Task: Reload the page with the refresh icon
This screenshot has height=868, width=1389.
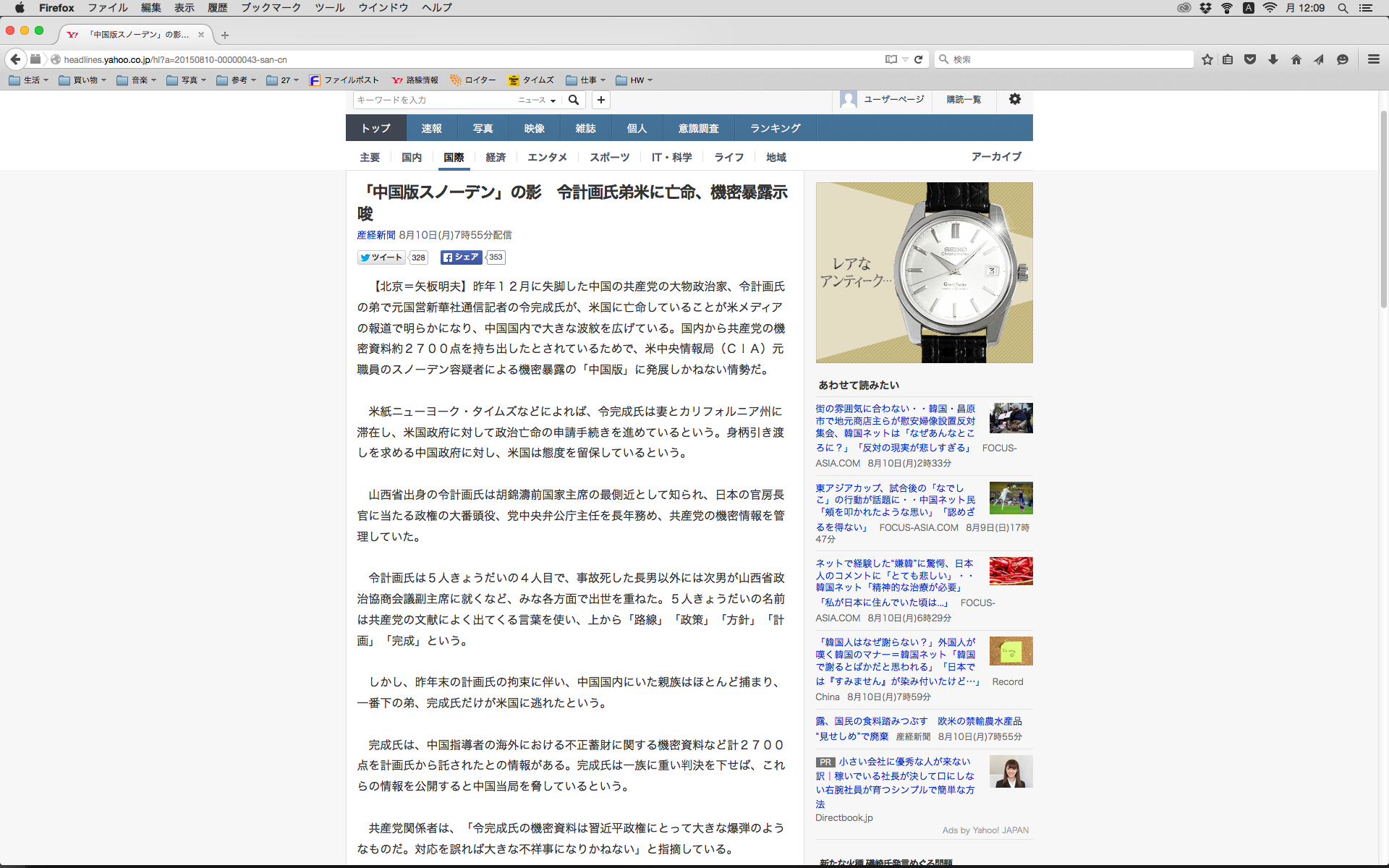Action: click(x=918, y=59)
